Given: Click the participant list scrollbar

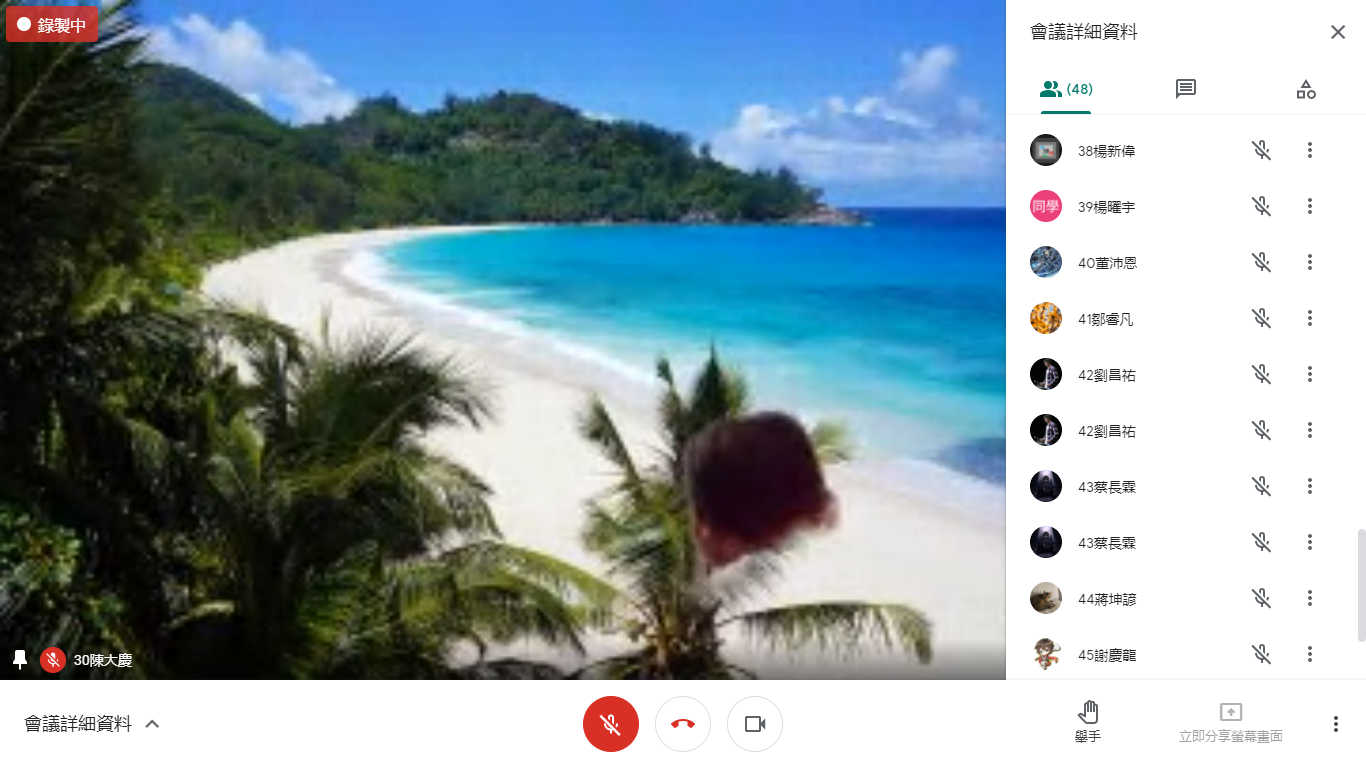Looking at the screenshot, I should 1361,586.
